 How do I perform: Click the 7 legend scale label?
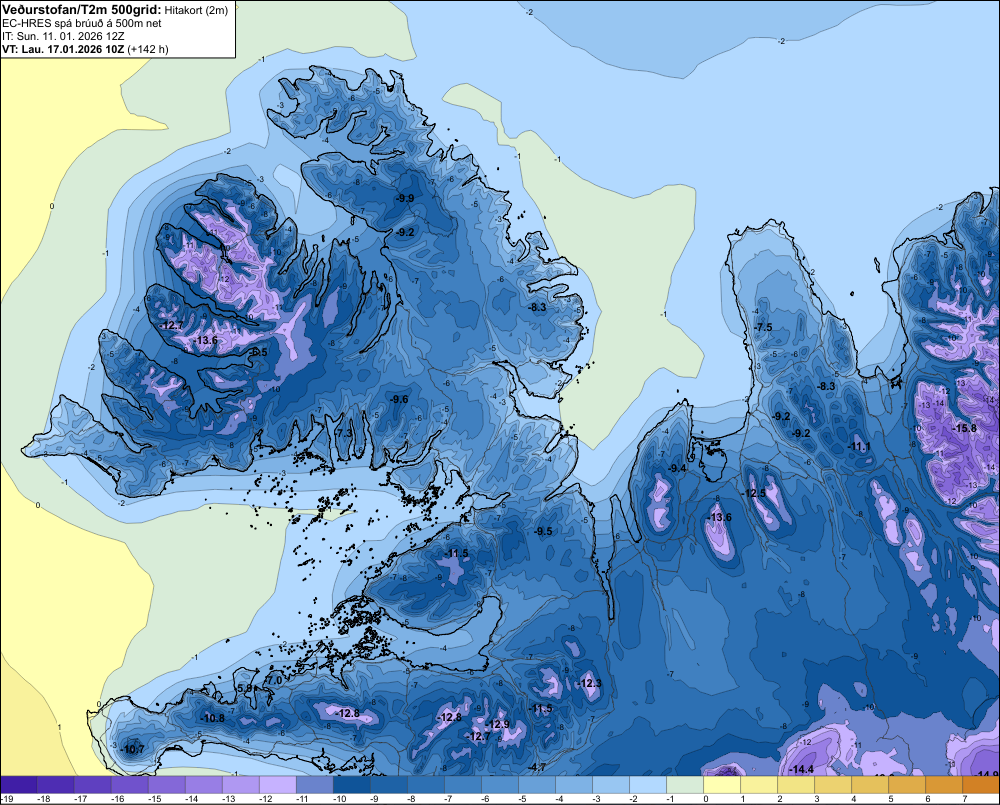965,799
